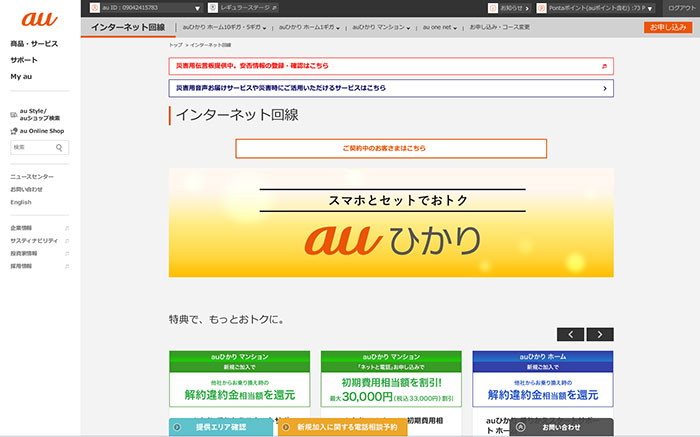Click the au ID account icon
The width and height of the screenshot is (700, 437).
(95, 8)
